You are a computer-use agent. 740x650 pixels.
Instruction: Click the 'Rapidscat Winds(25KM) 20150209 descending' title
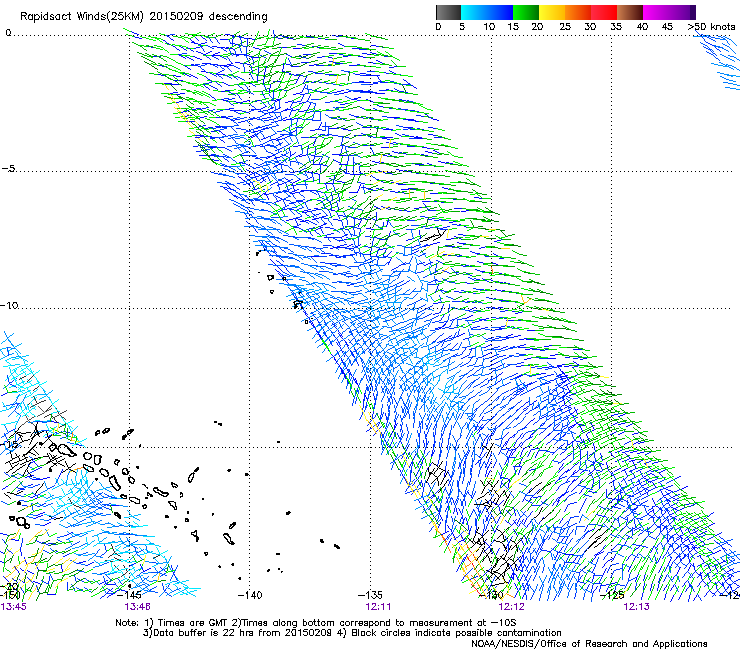pyautogui.click(x=143, y=17)
